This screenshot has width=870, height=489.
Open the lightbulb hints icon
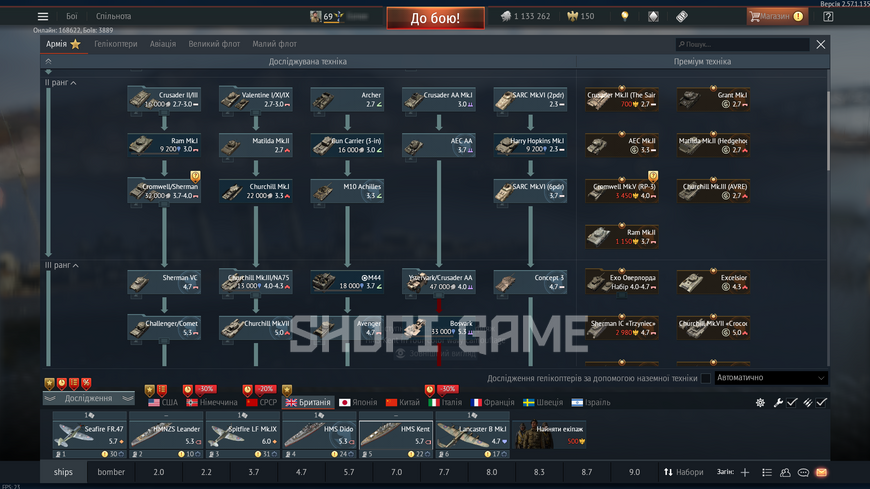pos(625,16)
